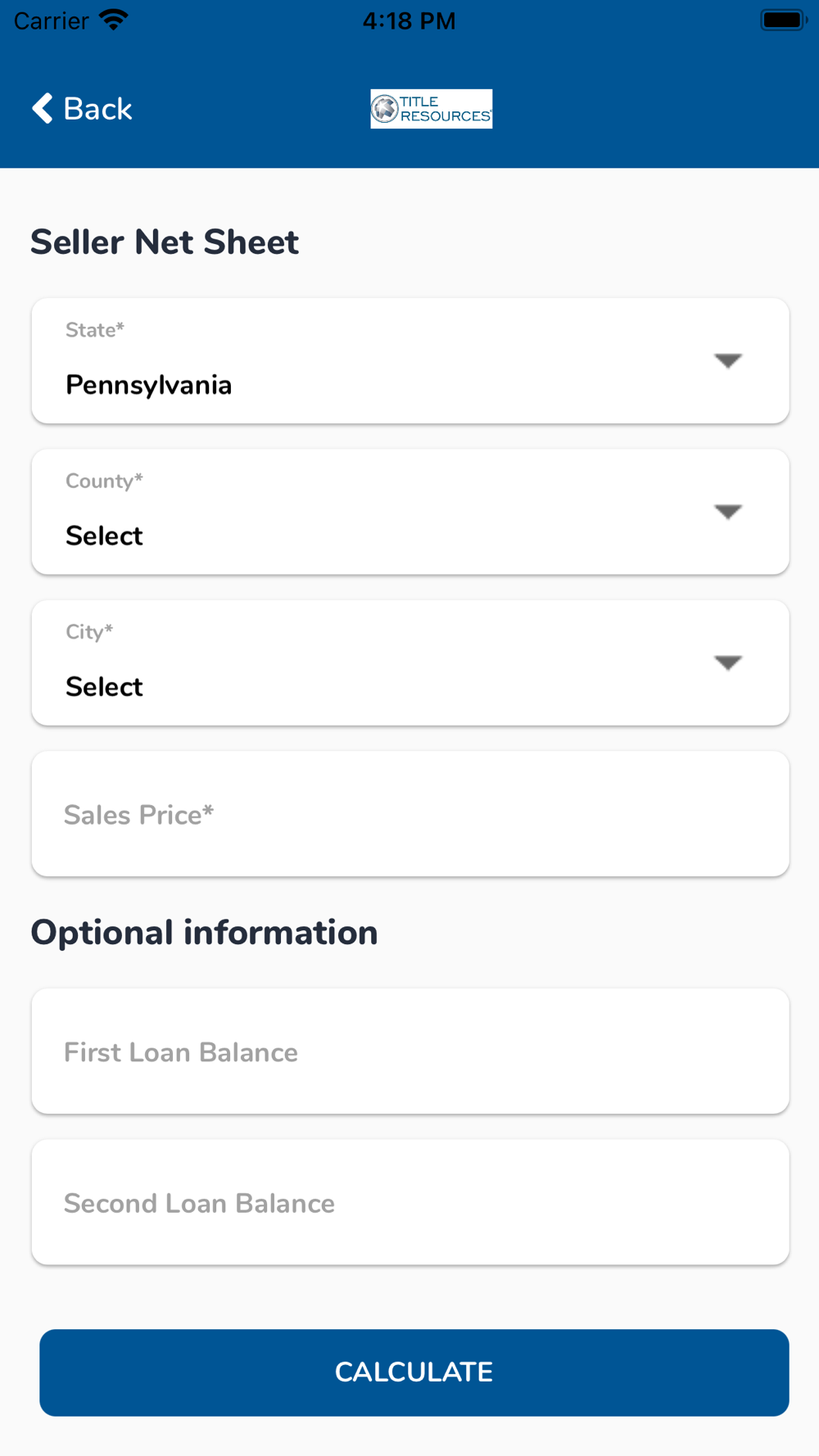This screenshot has width=819, height=1456.
Task: Tap the Title Resources logo
Action: 432,109
